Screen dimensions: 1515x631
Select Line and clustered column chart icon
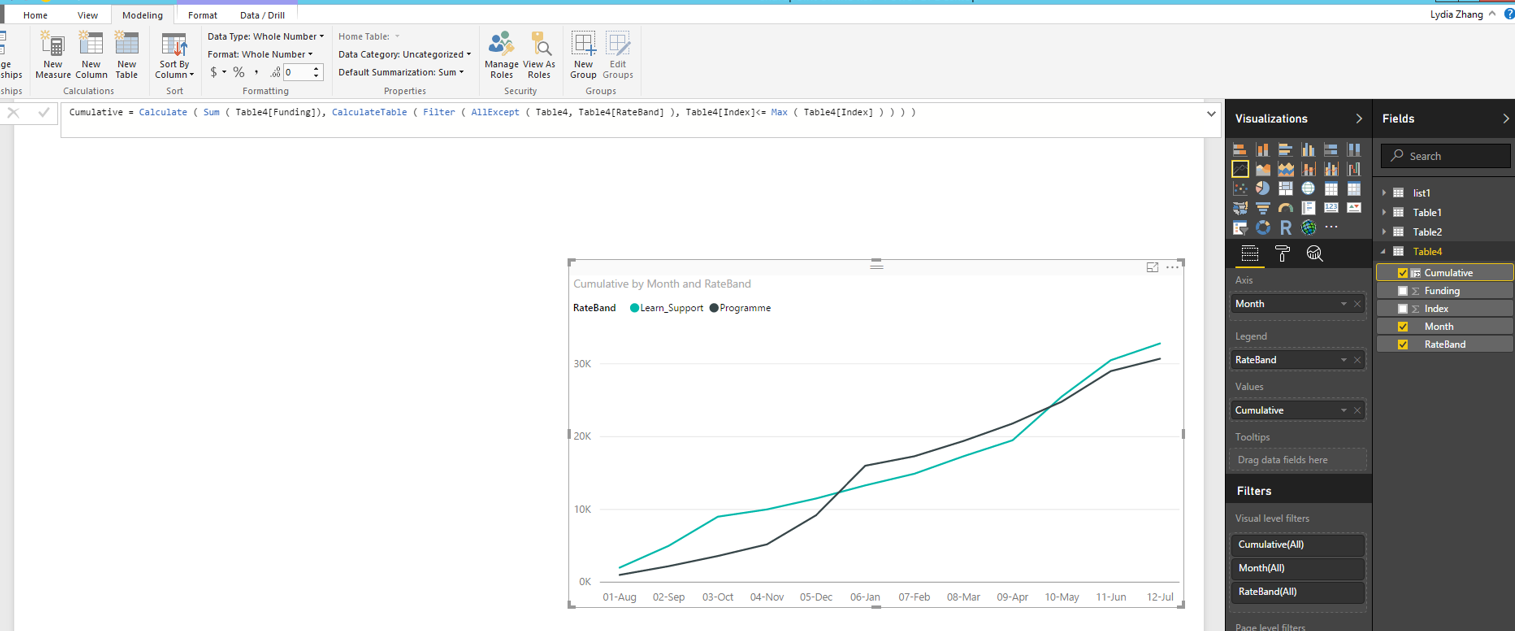1331,169
